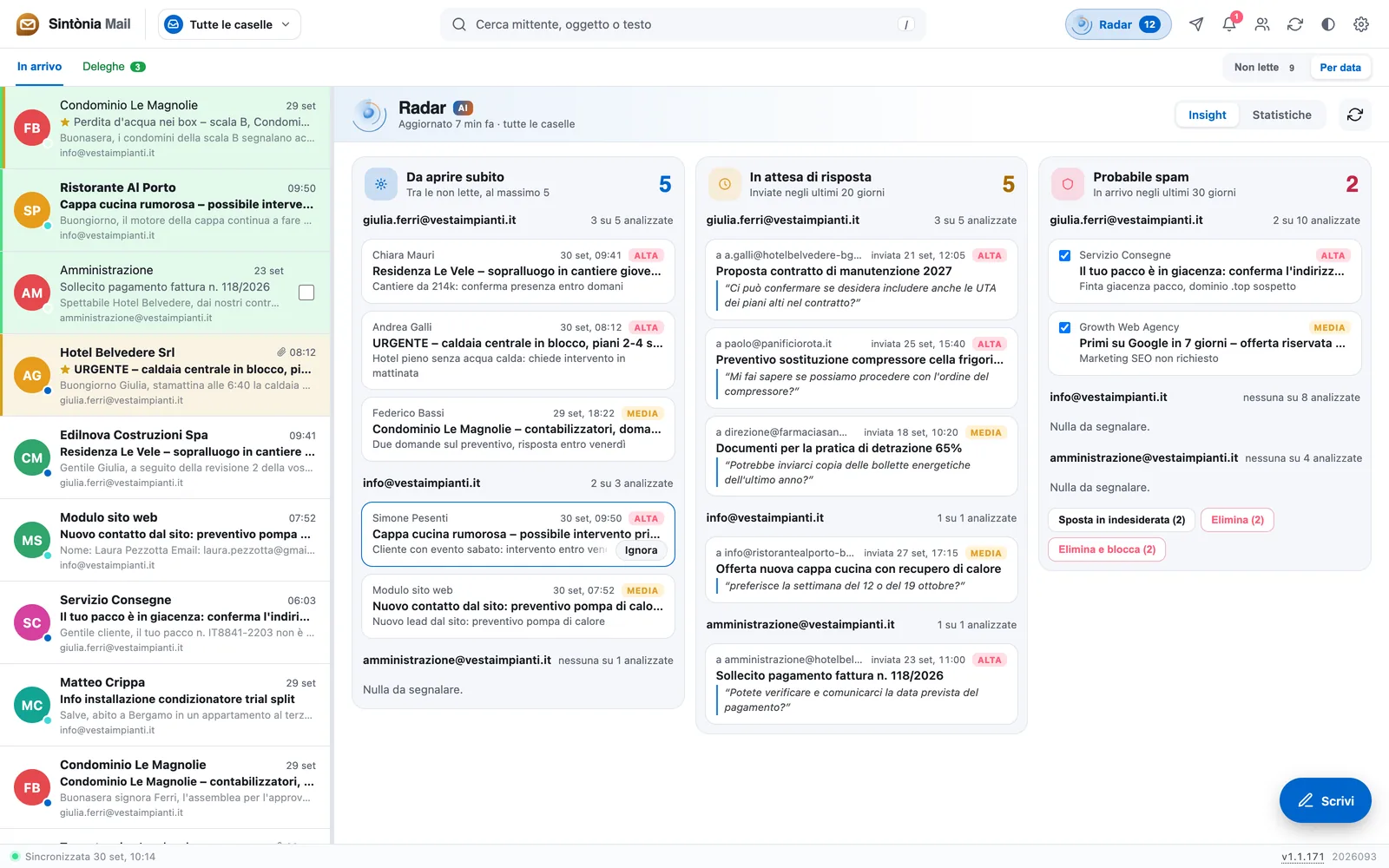
Task: Click the SC avatar for Servizio Consegne
Action: pos(32,622)
